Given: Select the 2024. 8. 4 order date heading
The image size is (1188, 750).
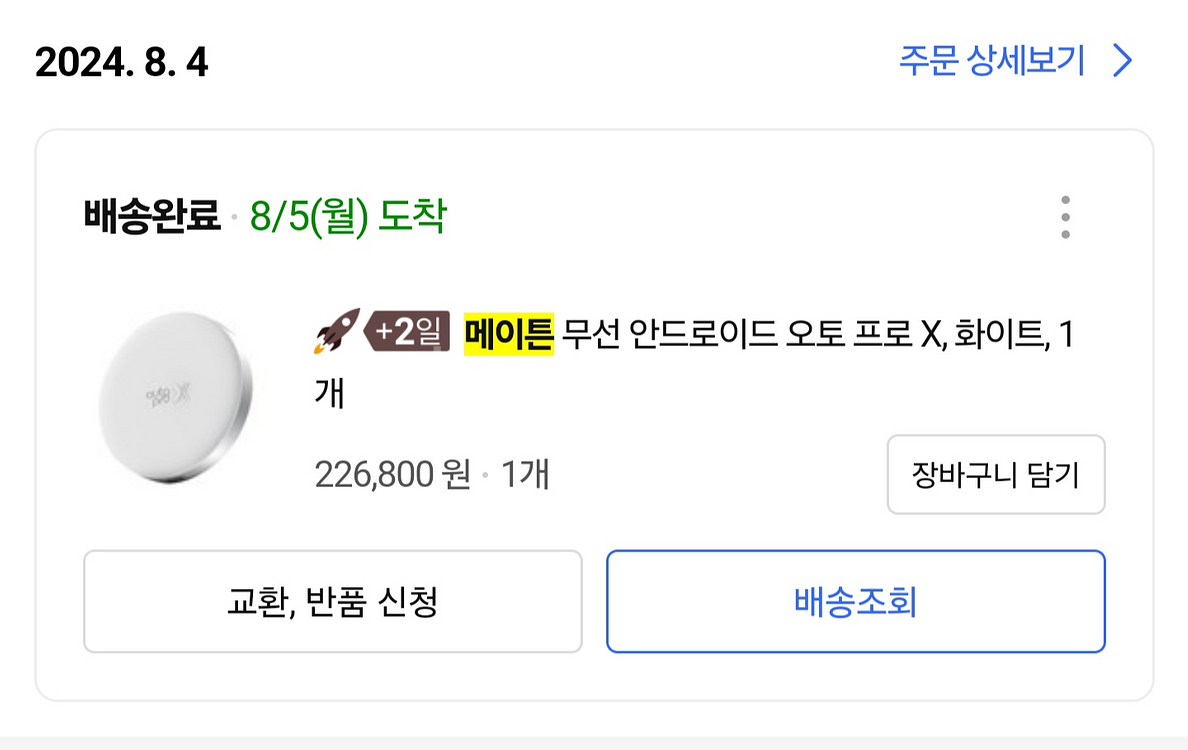Looking at the screenshot, I should pos(121,64).
